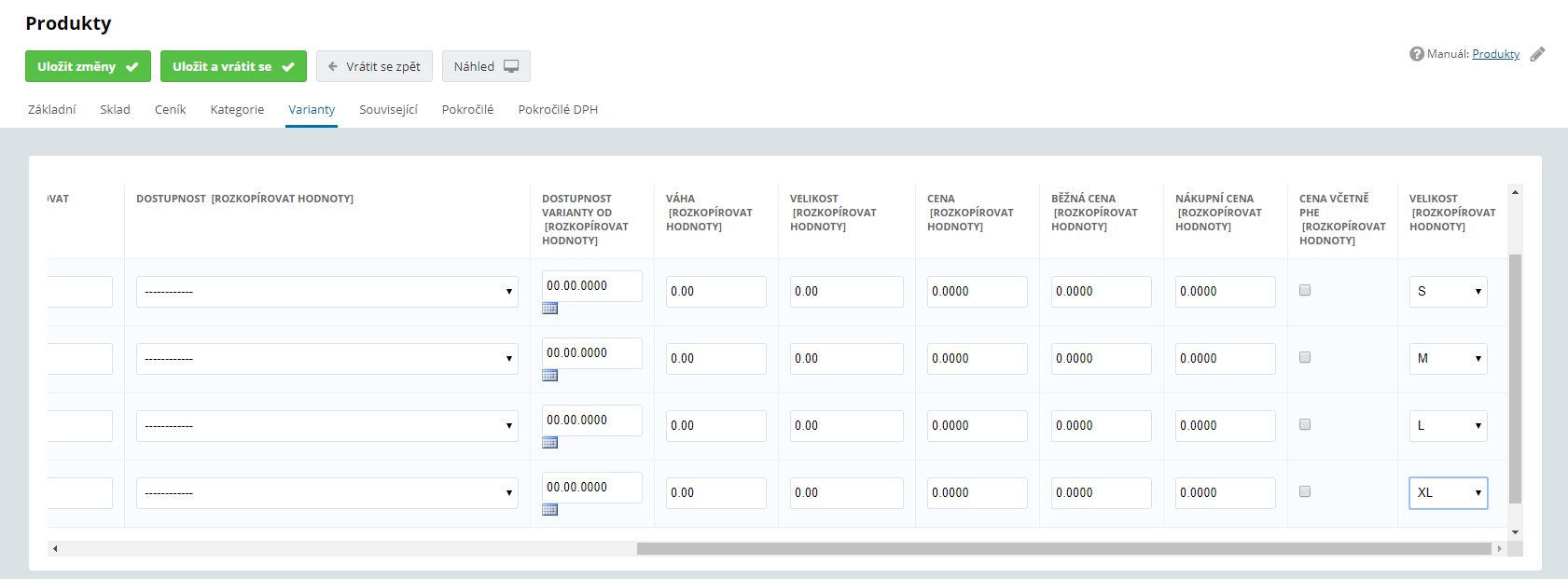The height and width of the screenshot is (579, 1568).
Task: Toggle Cena včetně PHE checkbox in M row
Action: [x=1305, y=357]
